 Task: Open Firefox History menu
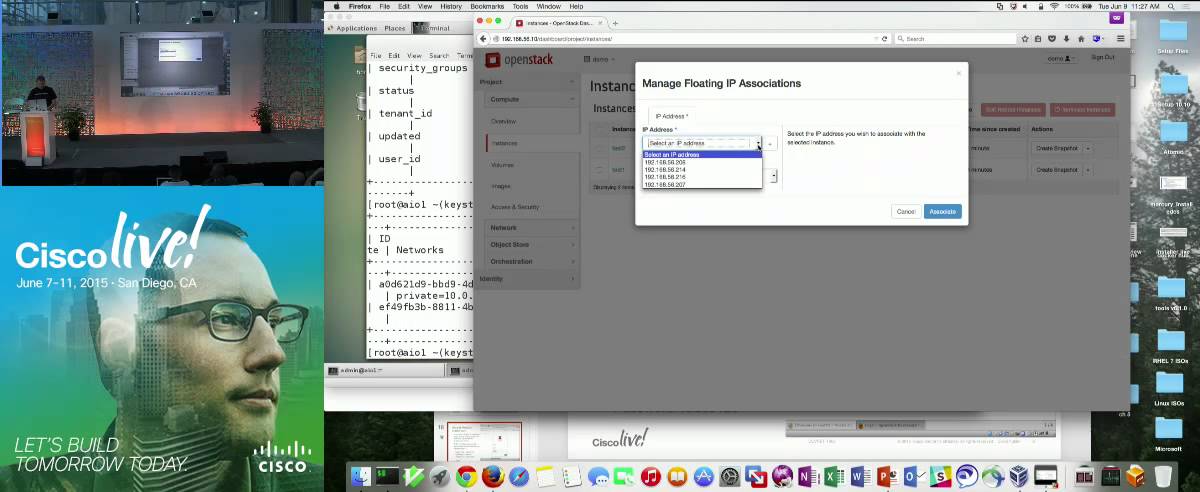click(x=451, y=6)
